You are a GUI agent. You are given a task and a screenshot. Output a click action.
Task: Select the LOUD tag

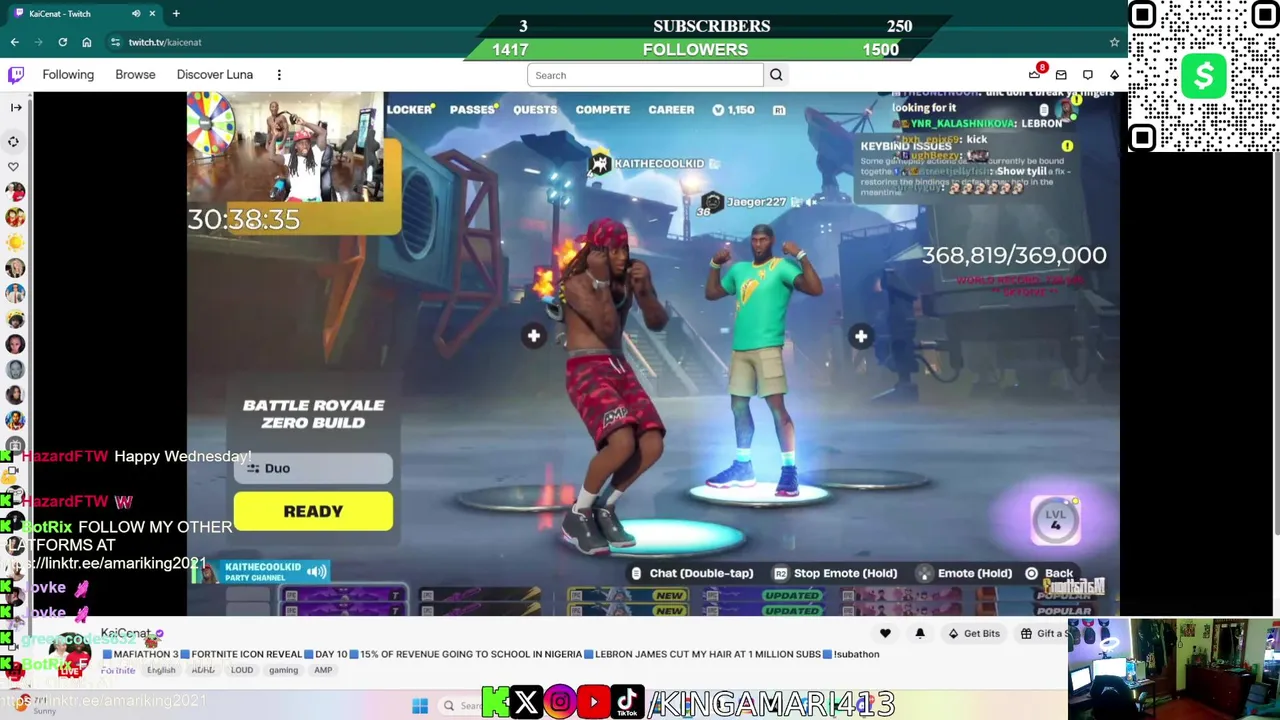(x=242, y=670)
